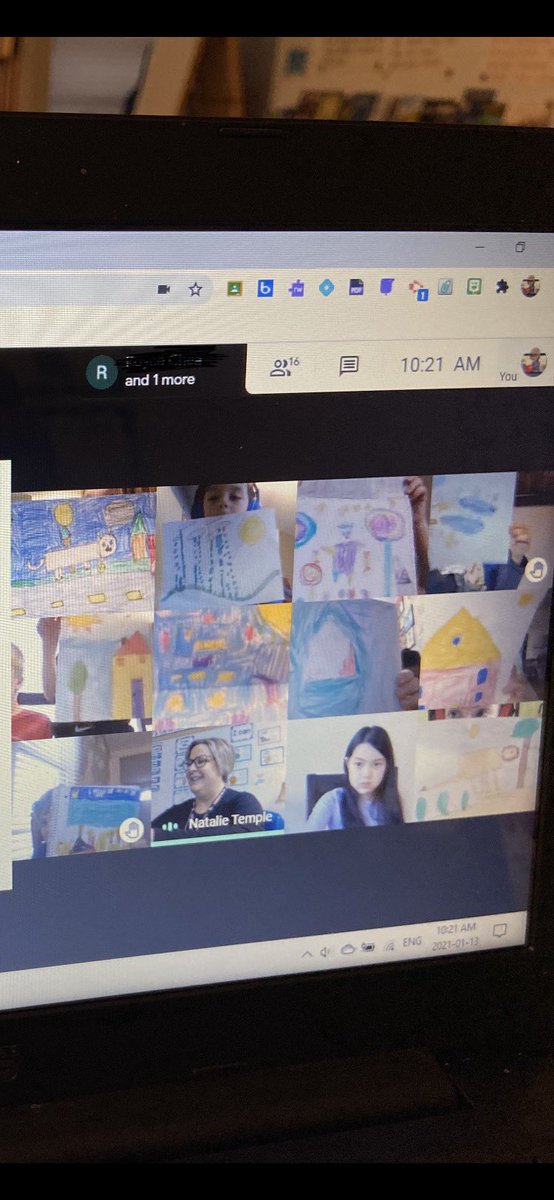Image resolution: width=554 pixels, height=1200 pixels.
Task: Open taskbar clock showing 2021-01-13
Action: click(455, 937)
